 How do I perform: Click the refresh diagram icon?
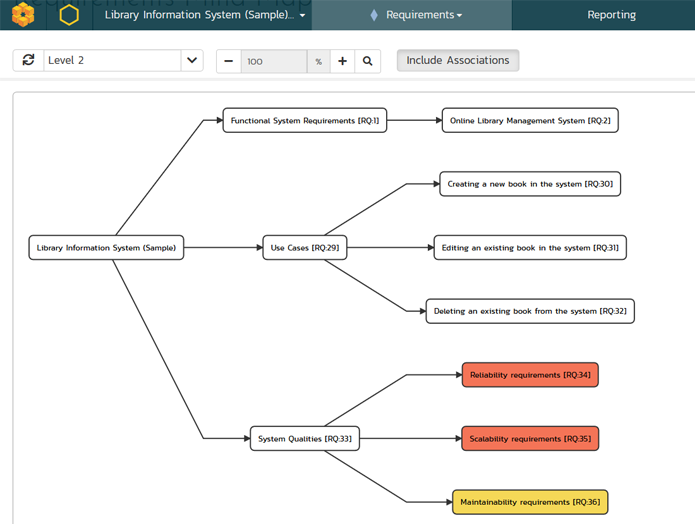(x=28, y=61)
